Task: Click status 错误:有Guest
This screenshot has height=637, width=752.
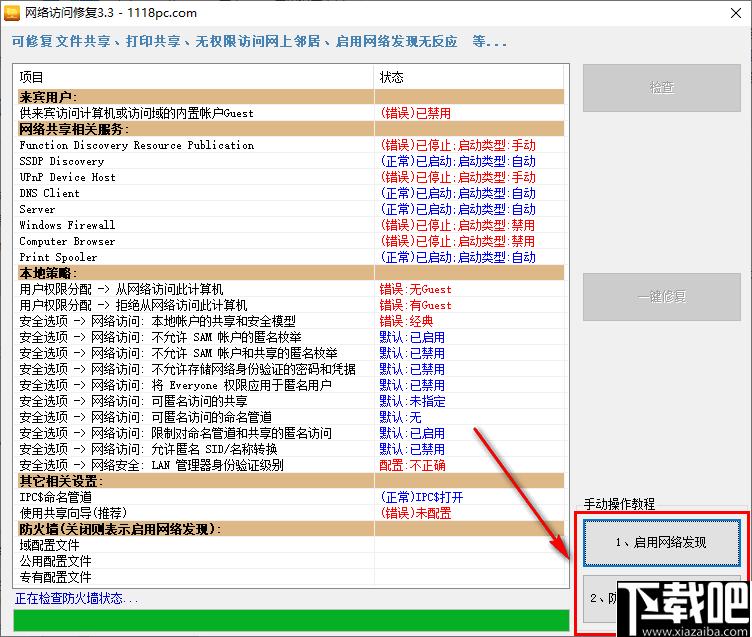Action: 415,305
